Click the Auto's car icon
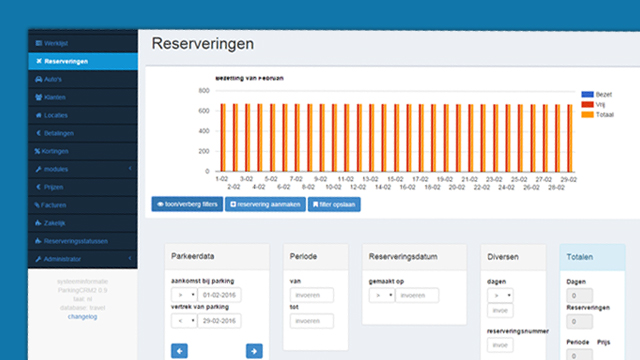The width and height of the screenshot is (640, 360). click(x=39, y=79)
